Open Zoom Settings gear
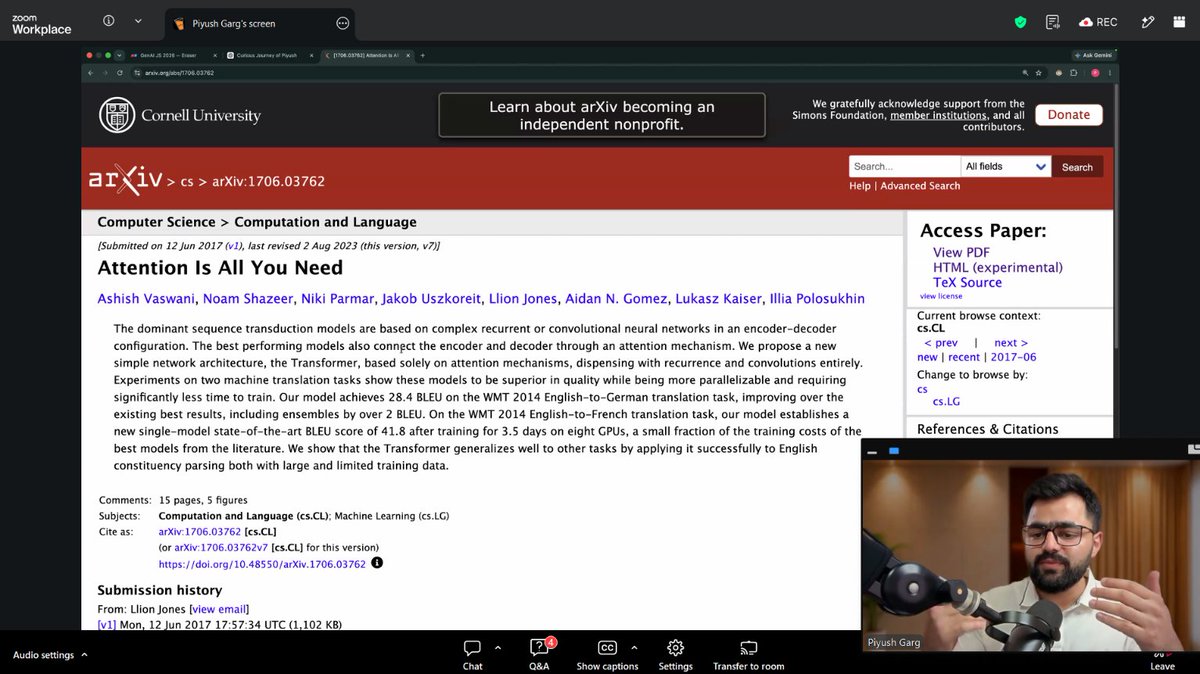 pyautogui.click(x=675, y=655)
